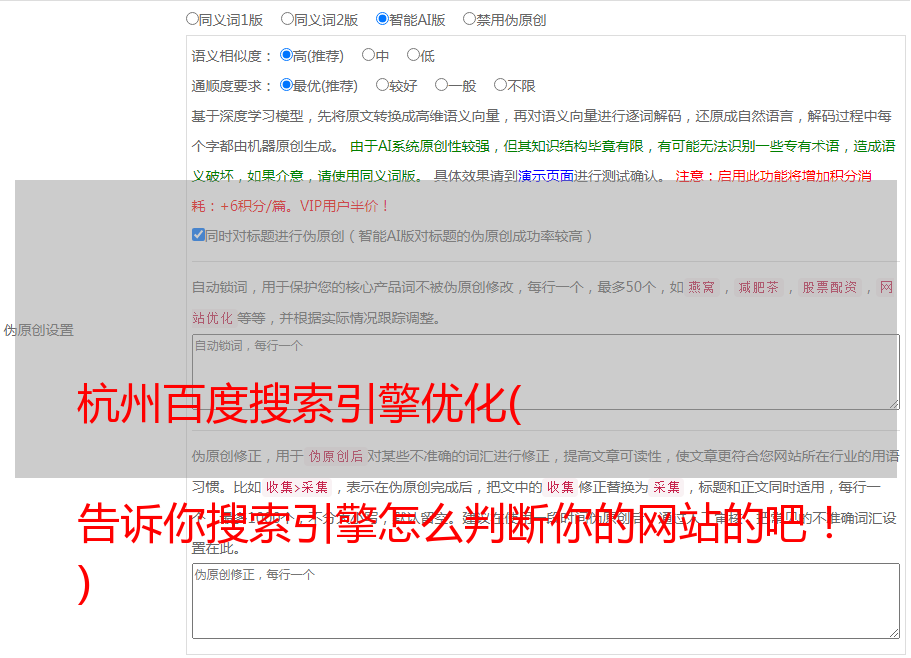
Task: Toggle 同时对标题进行伪原创 checkbox
Action: [x=198, y=235]
